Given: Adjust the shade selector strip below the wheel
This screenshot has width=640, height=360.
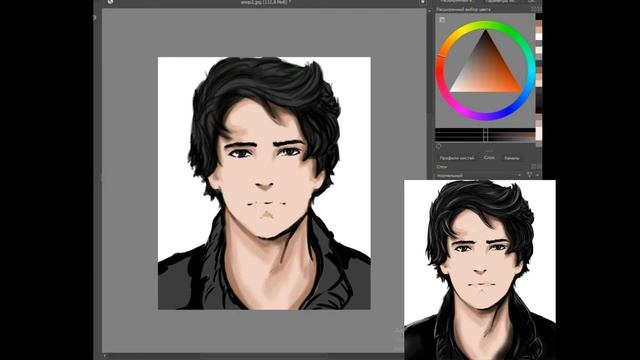Looking at the screenshot, I should [485, 135].
